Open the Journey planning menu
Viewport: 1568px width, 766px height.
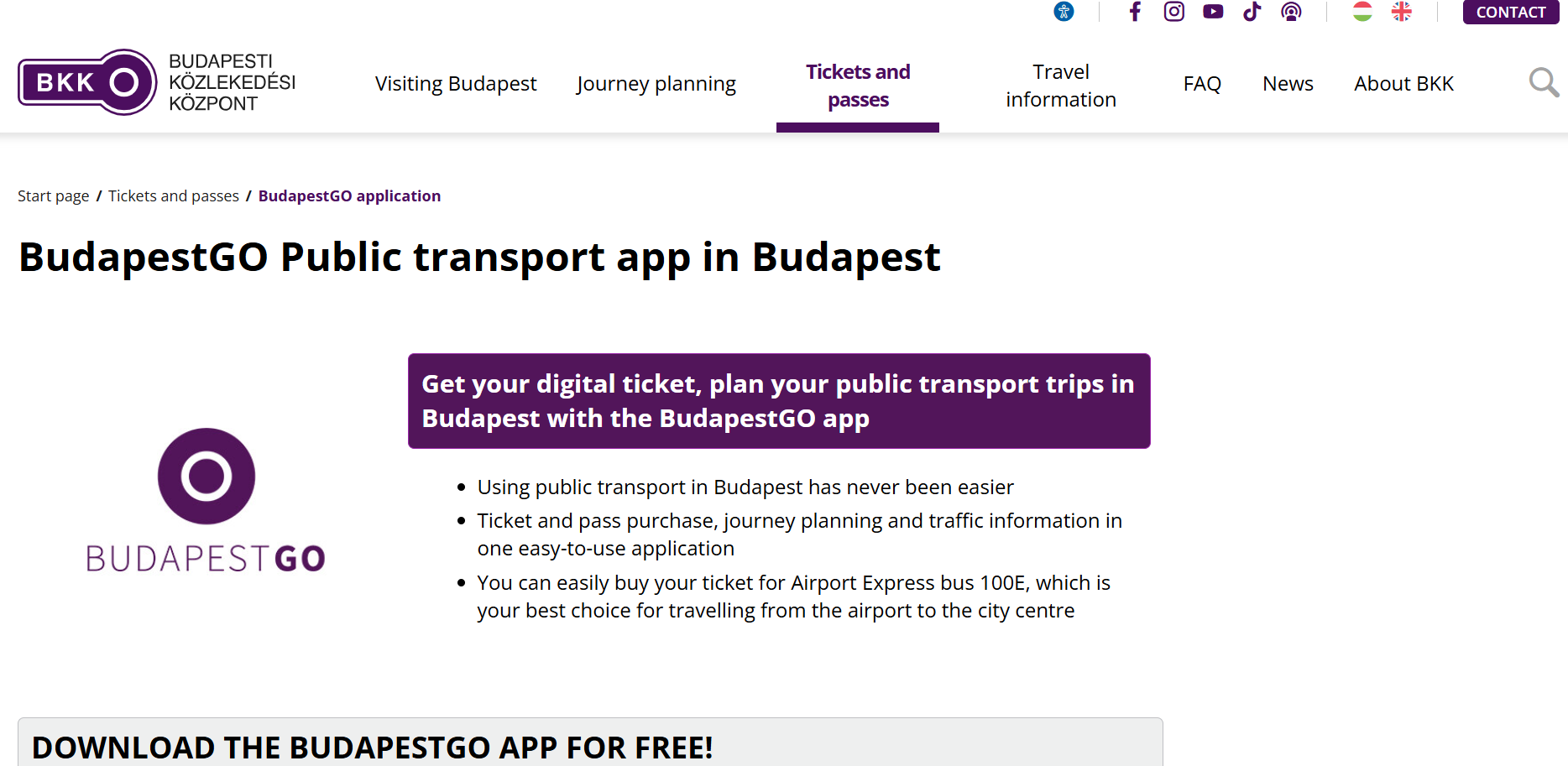[656, 84]
